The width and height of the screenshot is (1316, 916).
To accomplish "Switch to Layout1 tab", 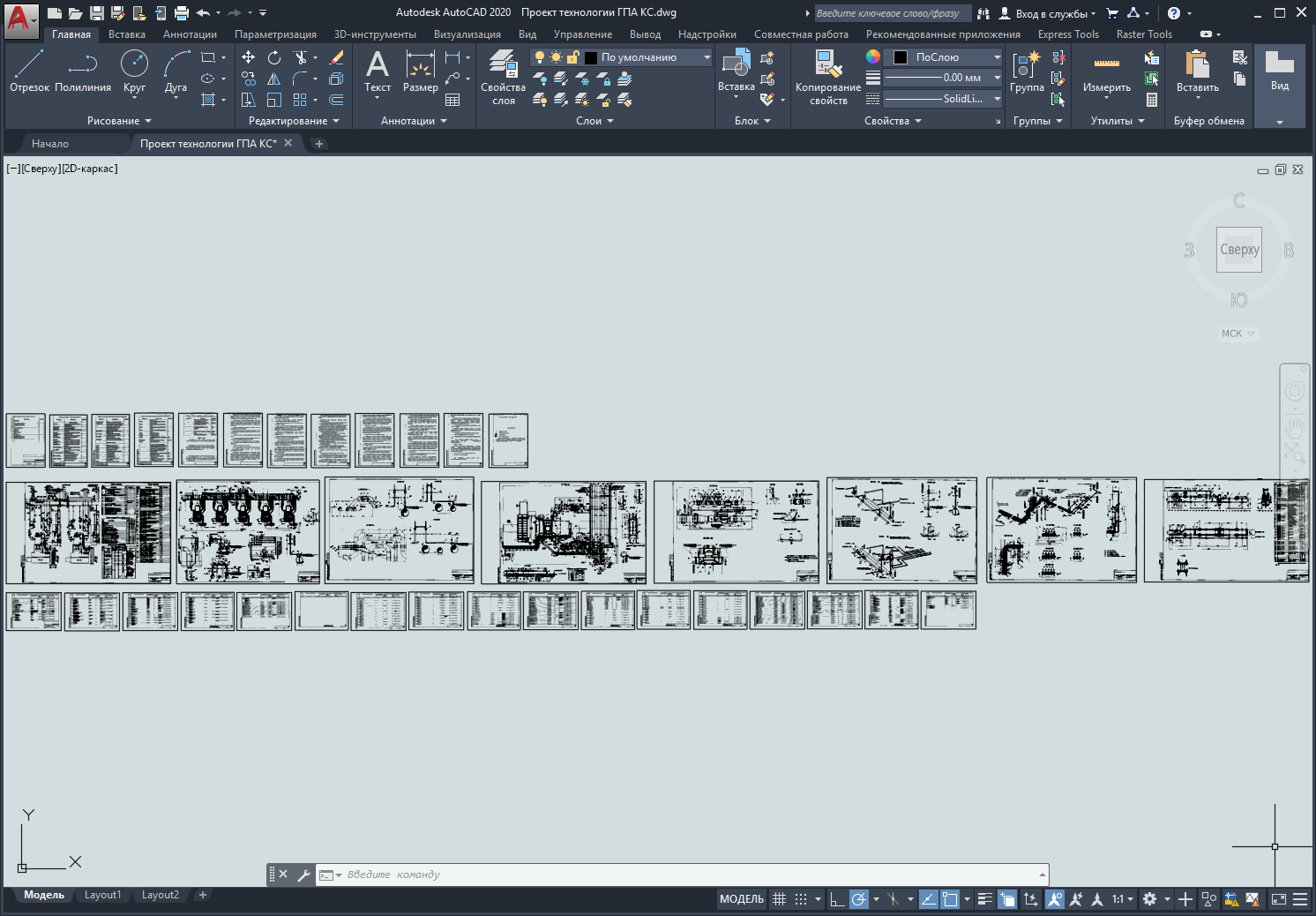I will (102, 895).
